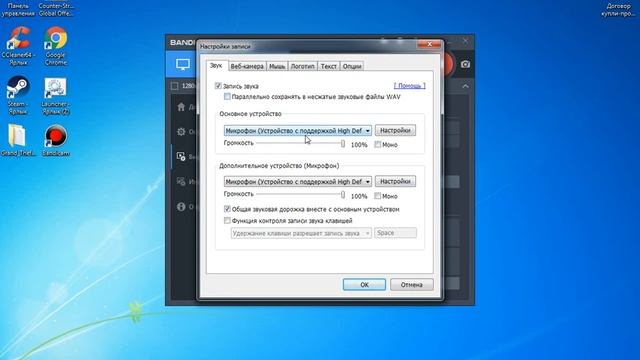Click the primary device Громкость slider handle
Screen dimensions: 640x360
coord(343,143)
